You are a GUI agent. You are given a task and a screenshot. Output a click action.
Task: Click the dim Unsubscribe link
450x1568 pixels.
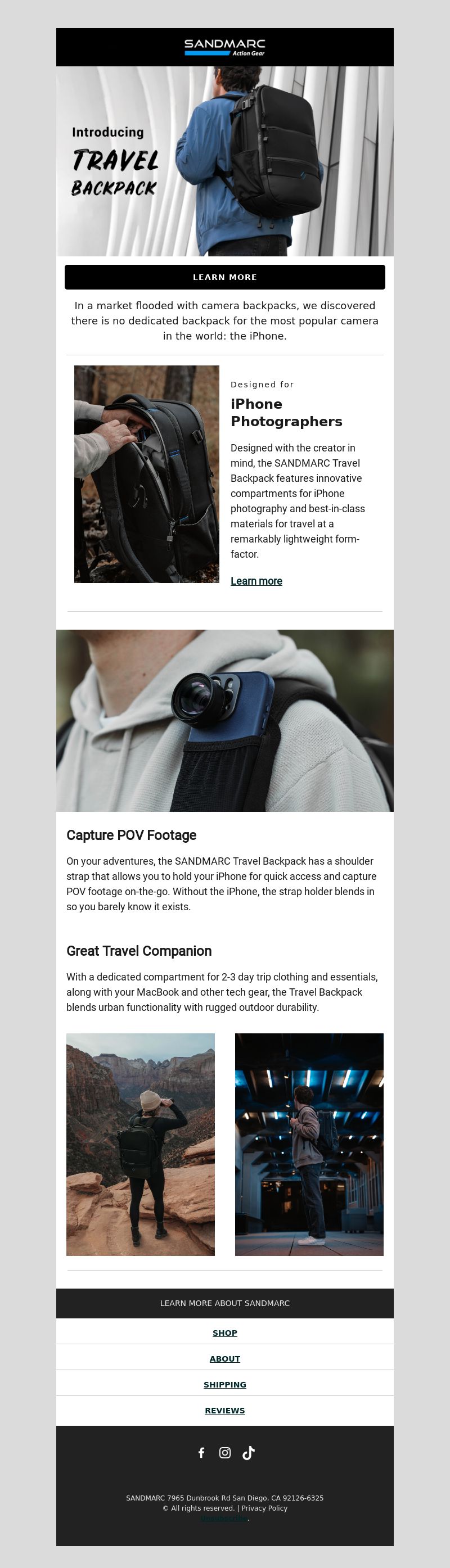tap(224, 1518)
